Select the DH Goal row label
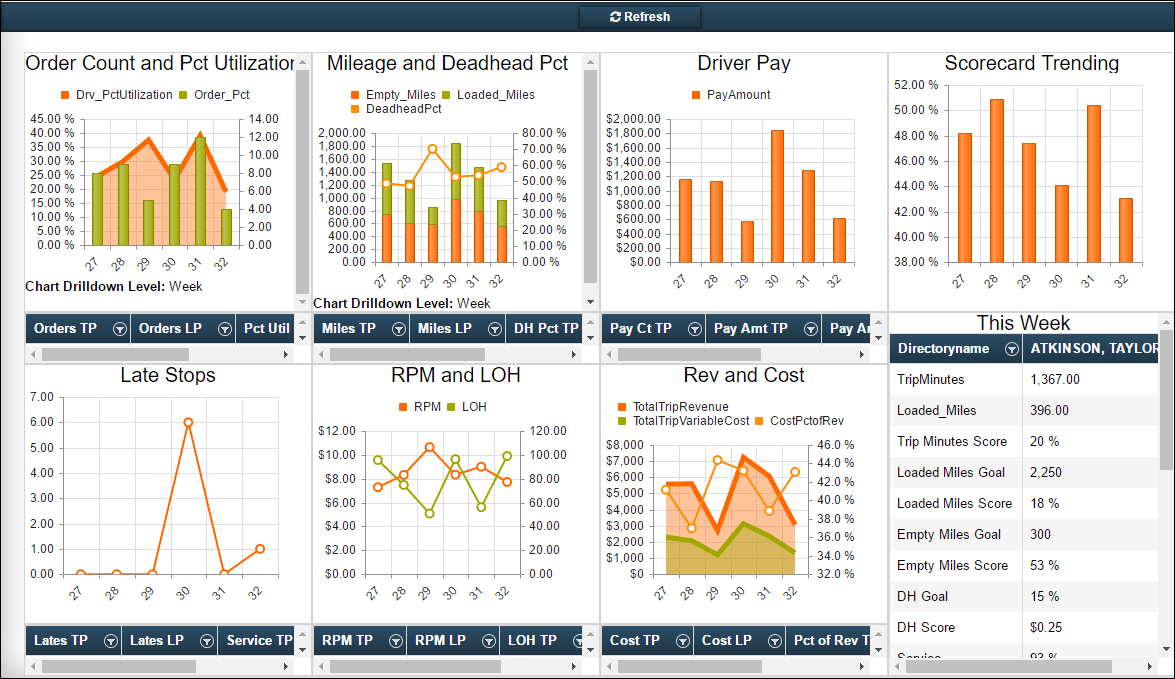This screenshot has height=679, width=1175. (x=922, y=597)
